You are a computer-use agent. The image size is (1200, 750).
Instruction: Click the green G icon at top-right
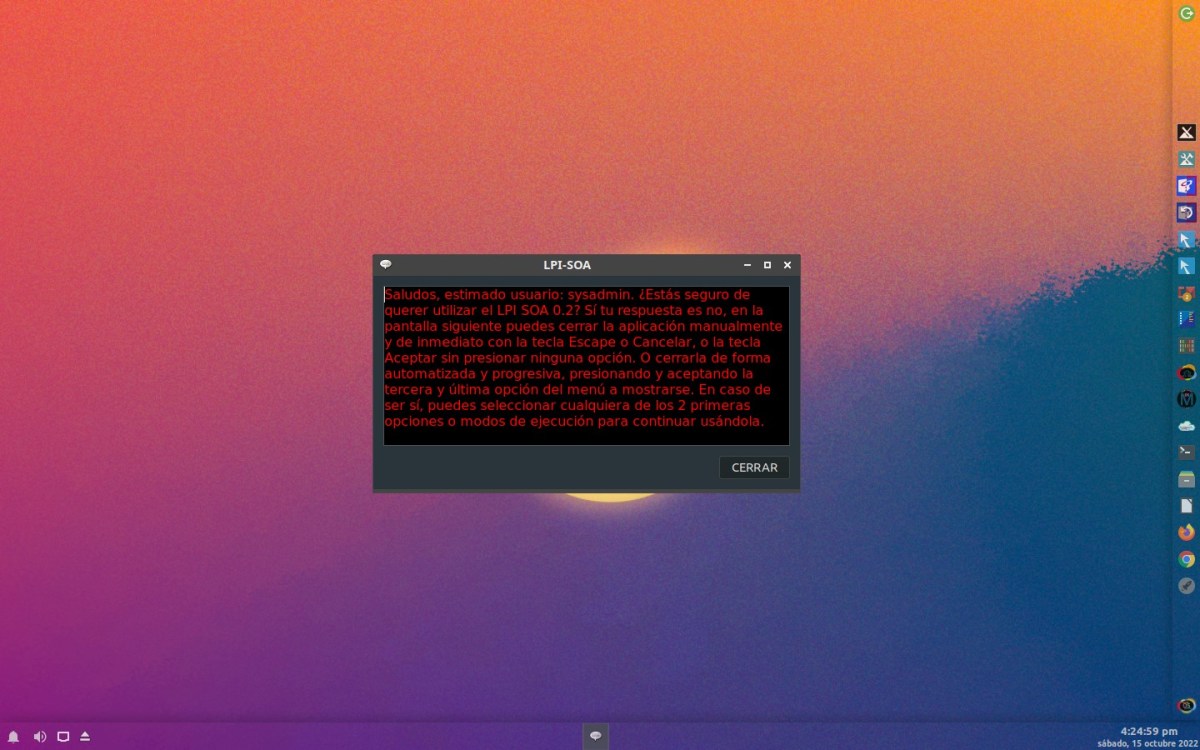click(x=1187, y=13)
